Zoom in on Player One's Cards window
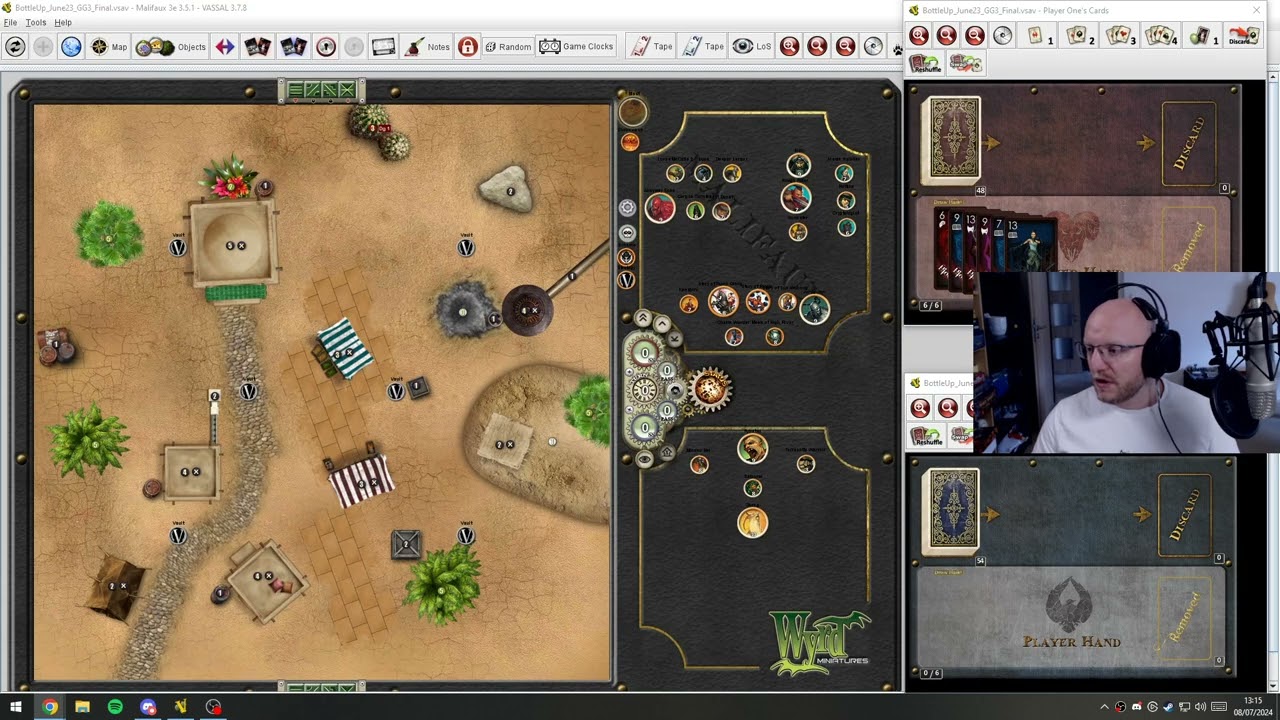 coord(919,36)
